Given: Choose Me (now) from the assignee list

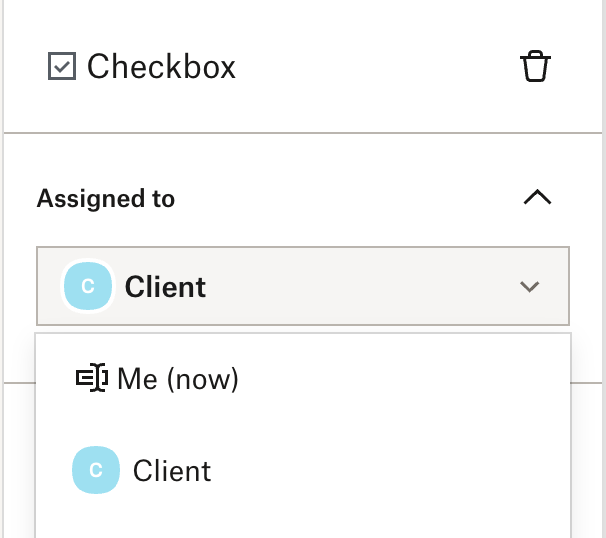Looking at the screenshot, I should coord(303,378).
